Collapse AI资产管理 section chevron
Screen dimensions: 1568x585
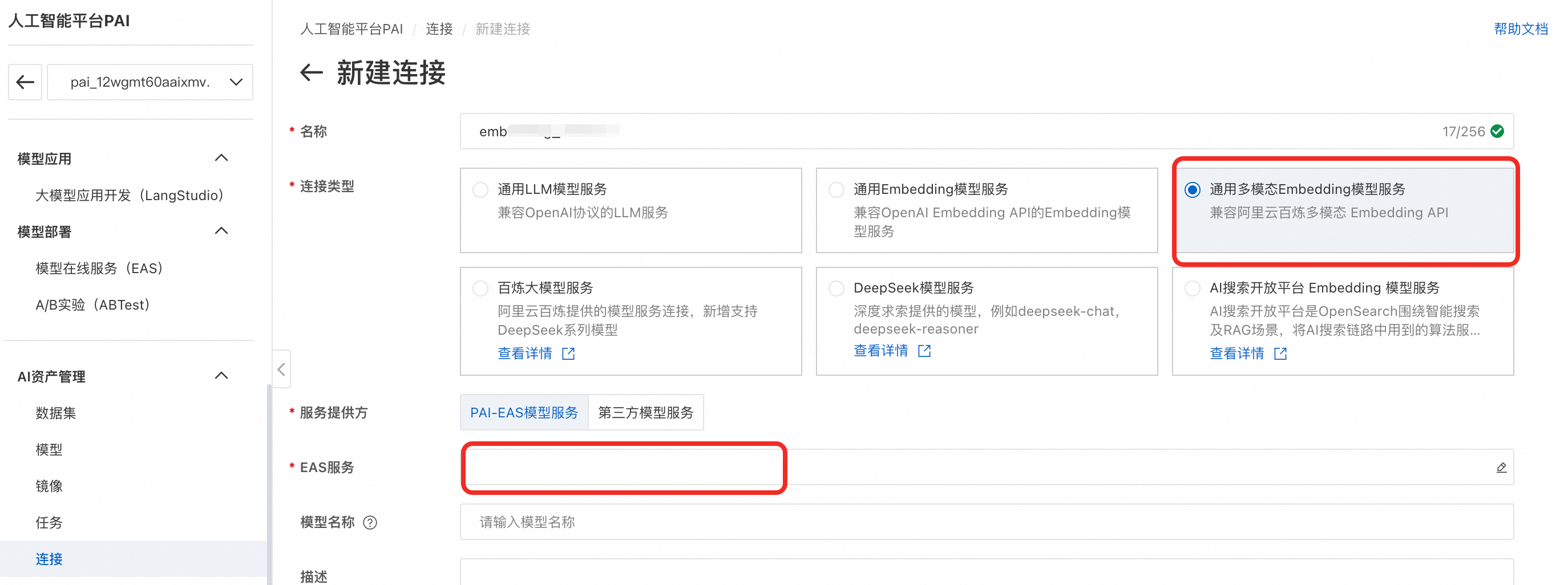(x=221, y=376)
